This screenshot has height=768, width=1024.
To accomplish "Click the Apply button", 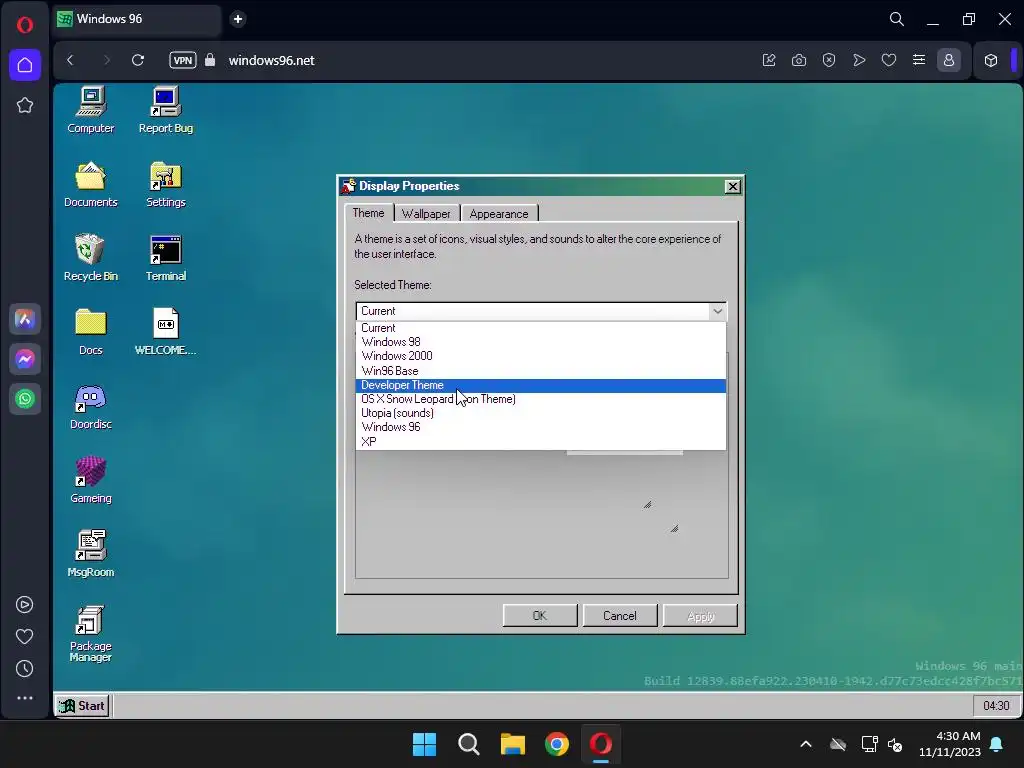I will tap(701, 616).
